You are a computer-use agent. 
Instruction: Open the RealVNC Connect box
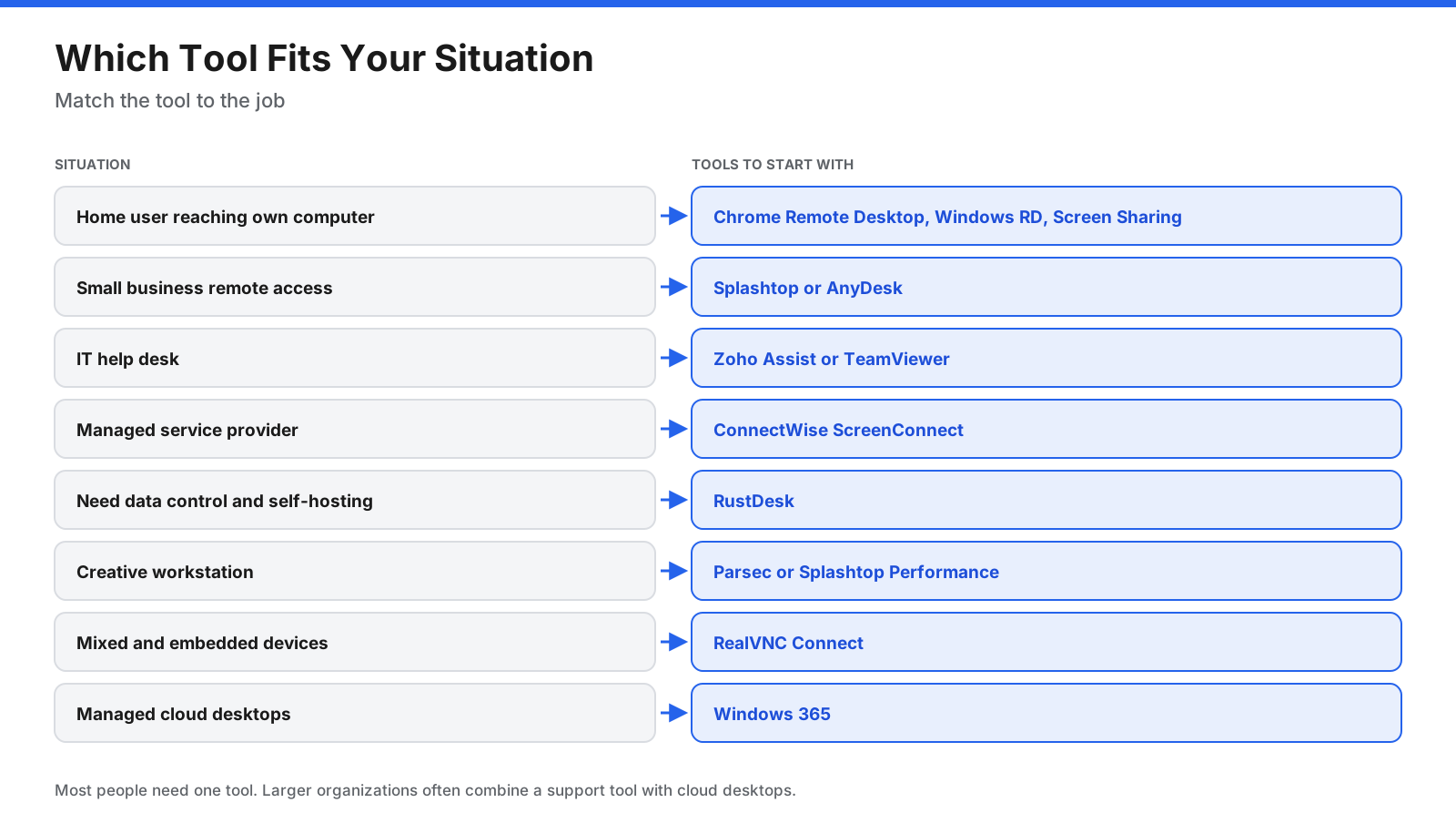point(1046,642)
